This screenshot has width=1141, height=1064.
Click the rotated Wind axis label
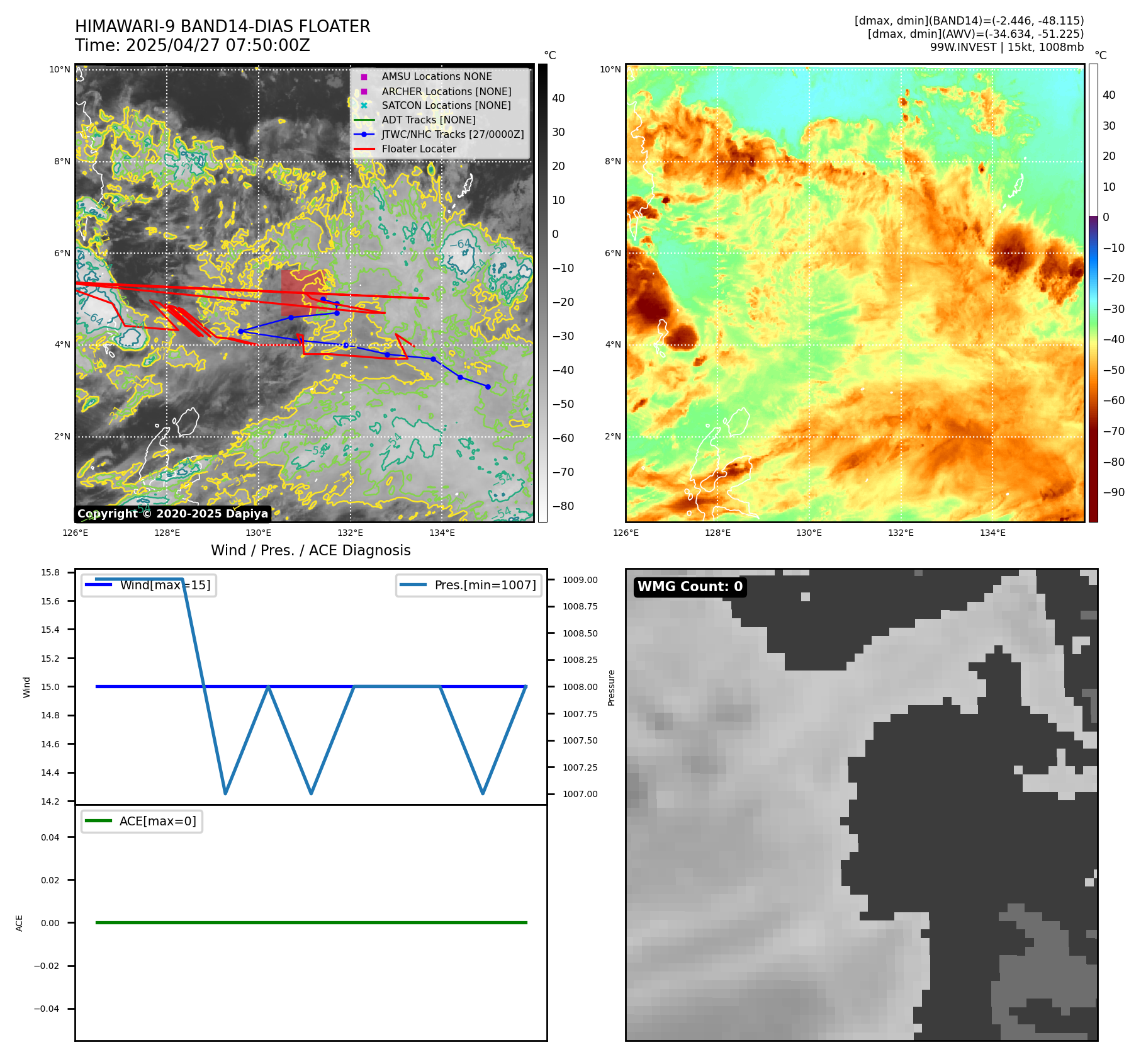coord(26,687)
